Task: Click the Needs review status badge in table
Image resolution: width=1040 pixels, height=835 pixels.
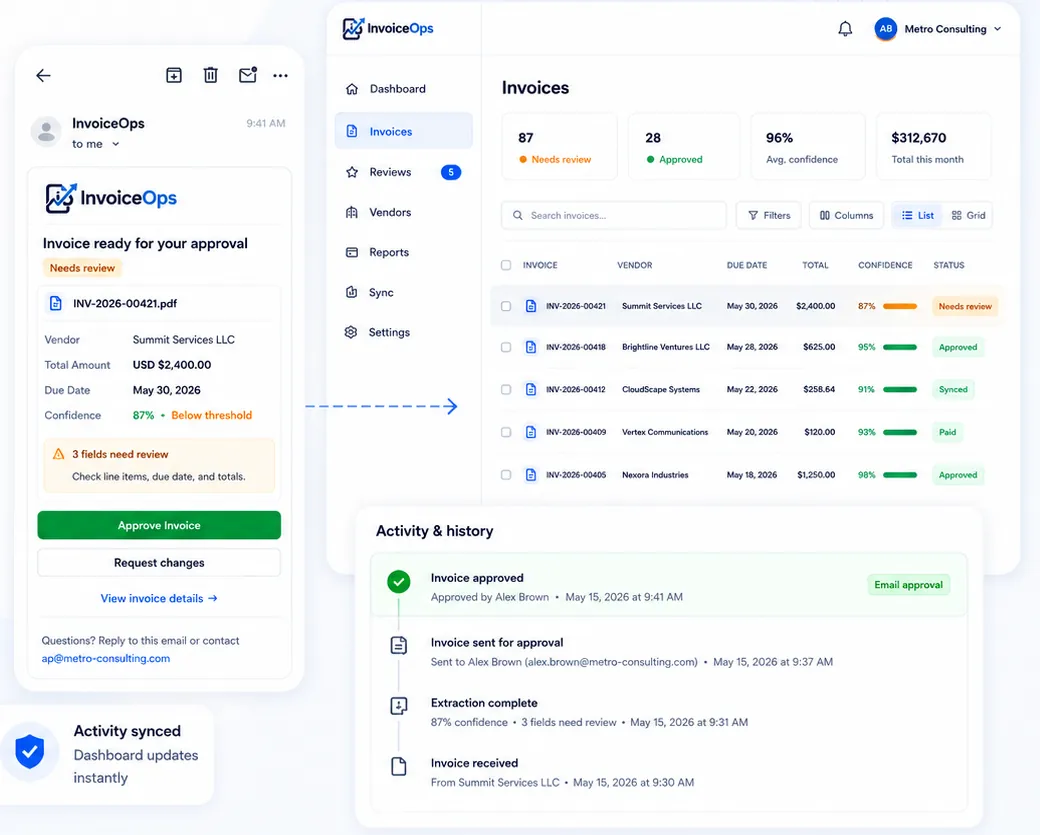Action: coord(965,306)
